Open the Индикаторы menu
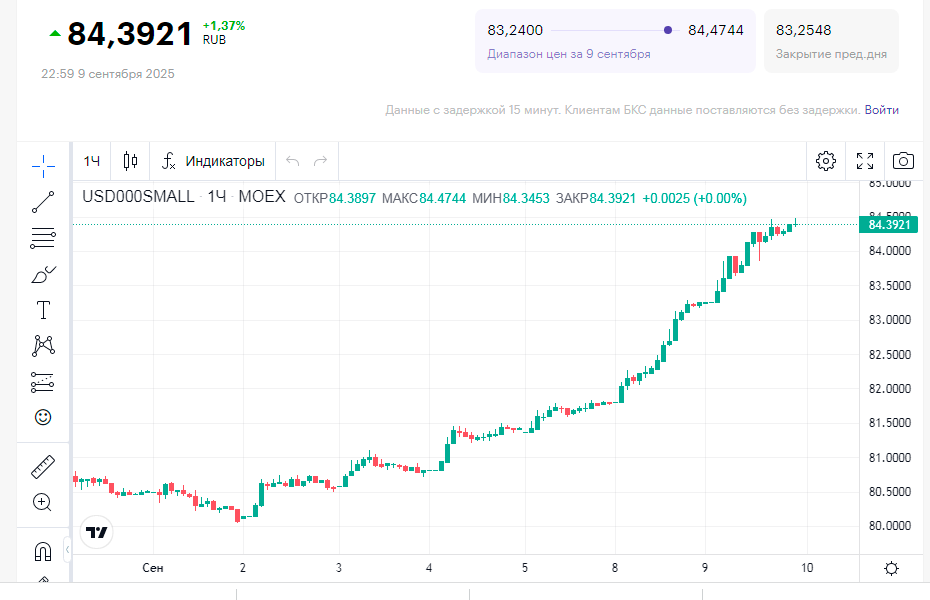 [213, 161]
